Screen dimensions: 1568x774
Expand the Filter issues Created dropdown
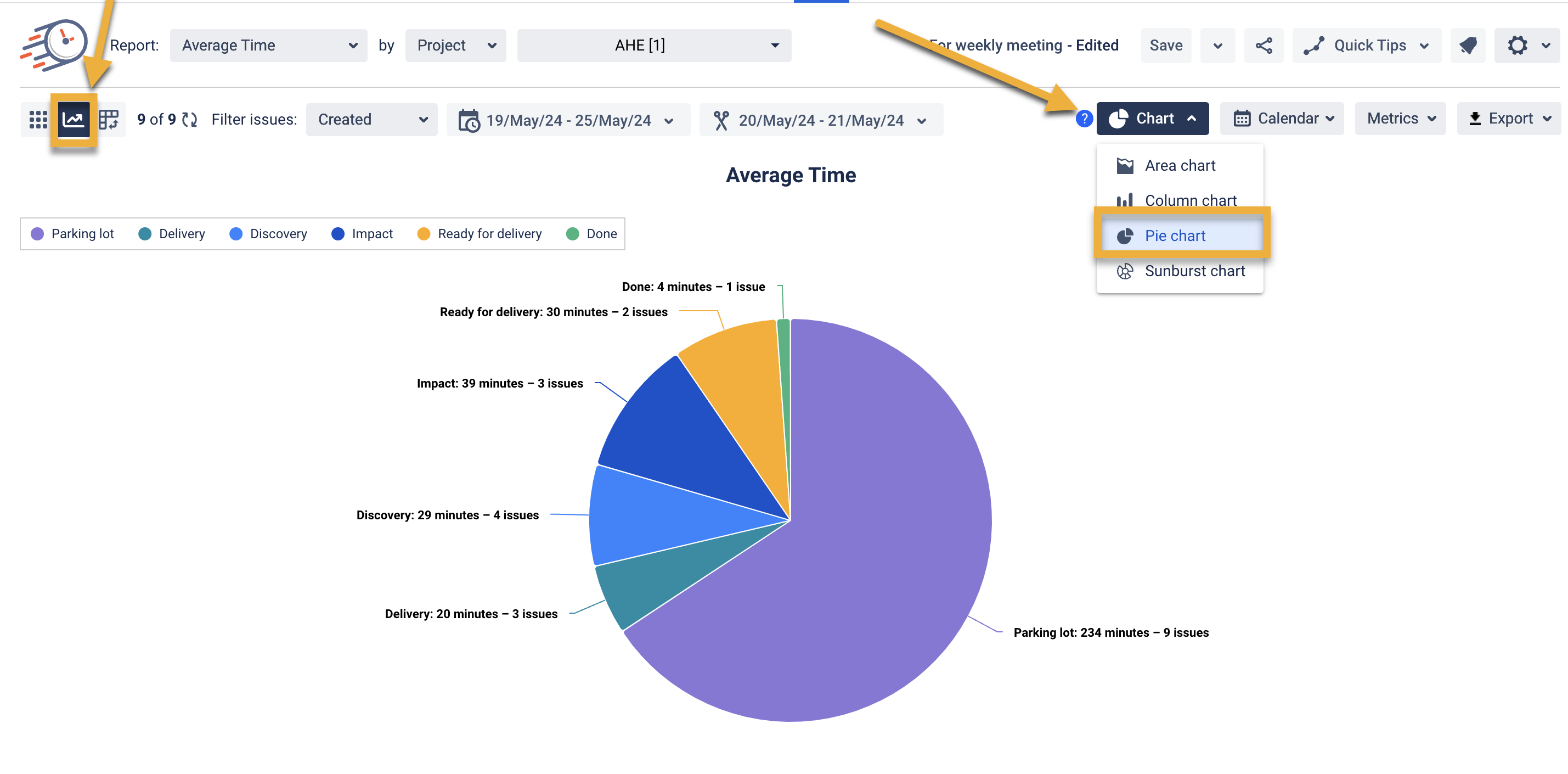pos(371,119)
